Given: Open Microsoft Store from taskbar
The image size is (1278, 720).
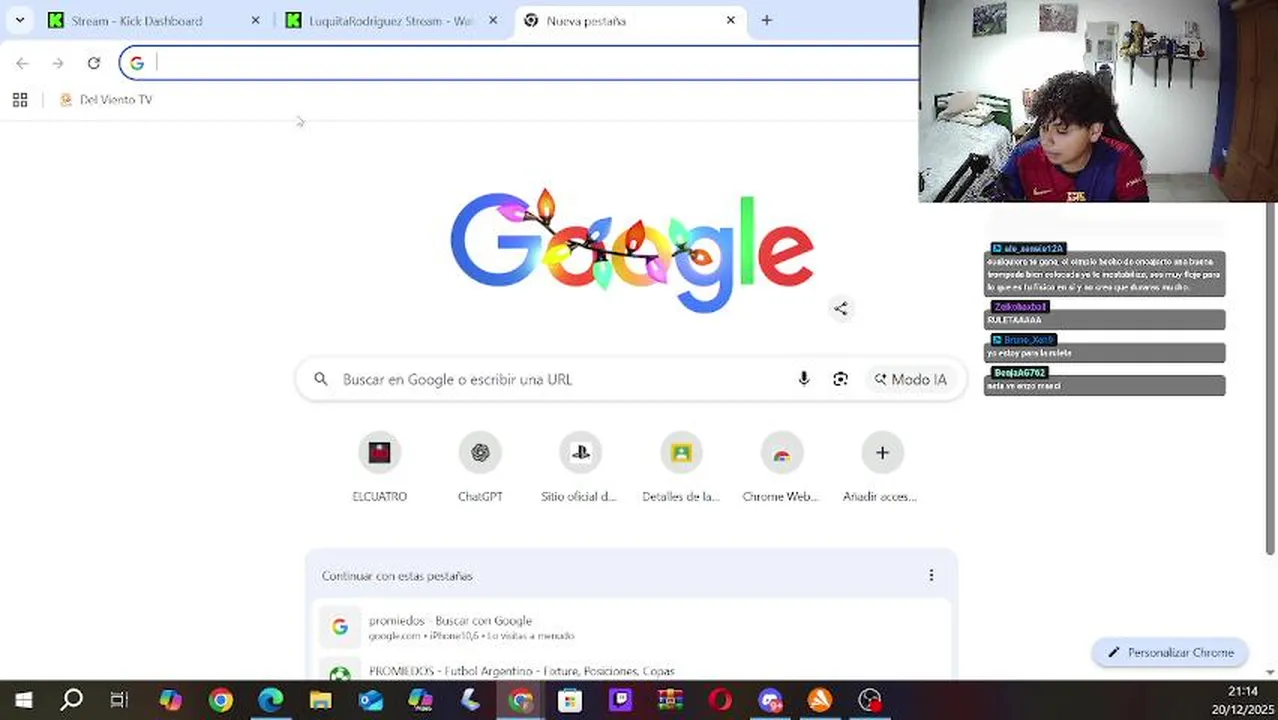Looking at the screenshot, I should click(570, 700).
